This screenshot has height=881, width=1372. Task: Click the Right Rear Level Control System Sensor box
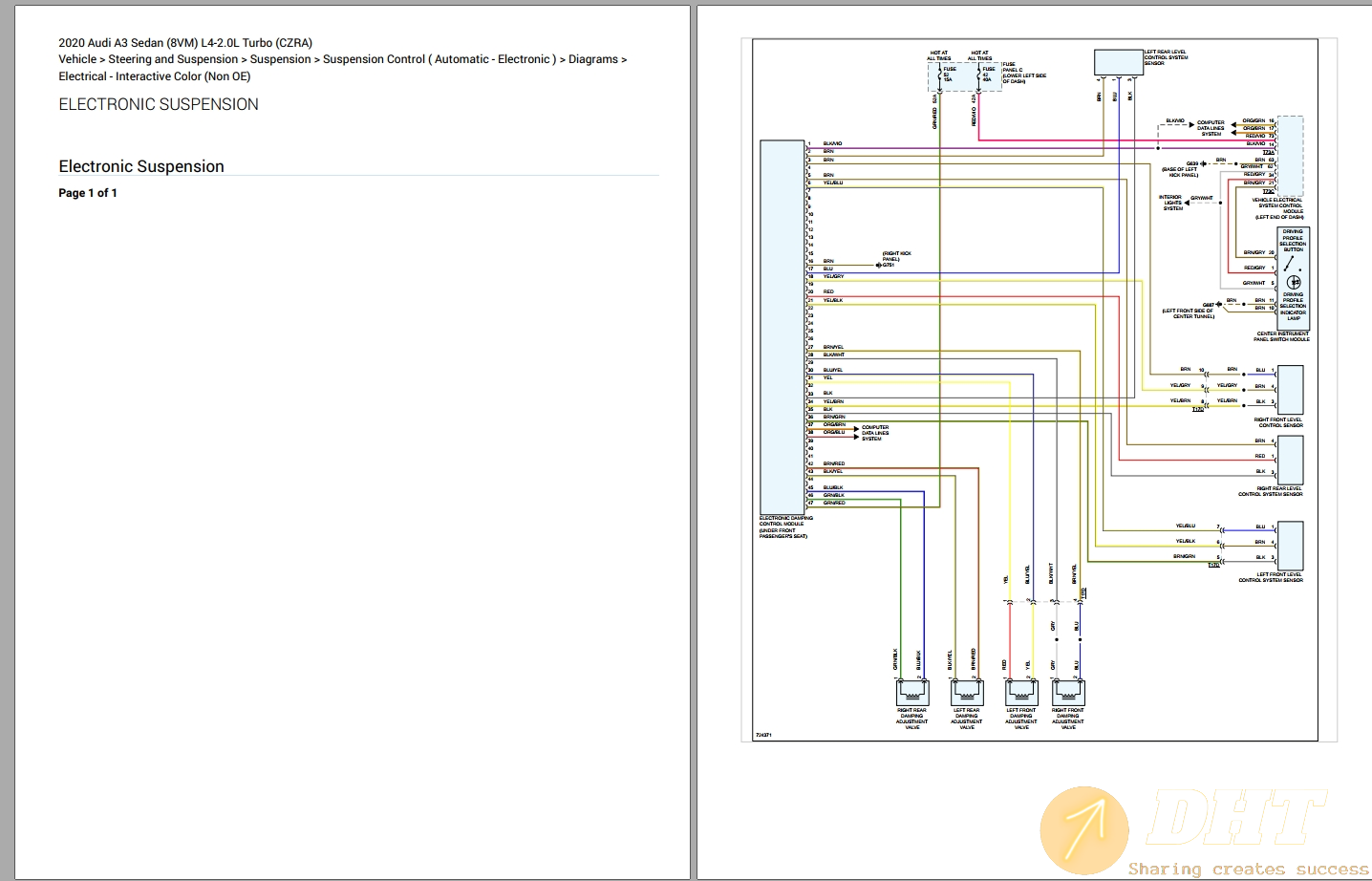[1290, 461]
